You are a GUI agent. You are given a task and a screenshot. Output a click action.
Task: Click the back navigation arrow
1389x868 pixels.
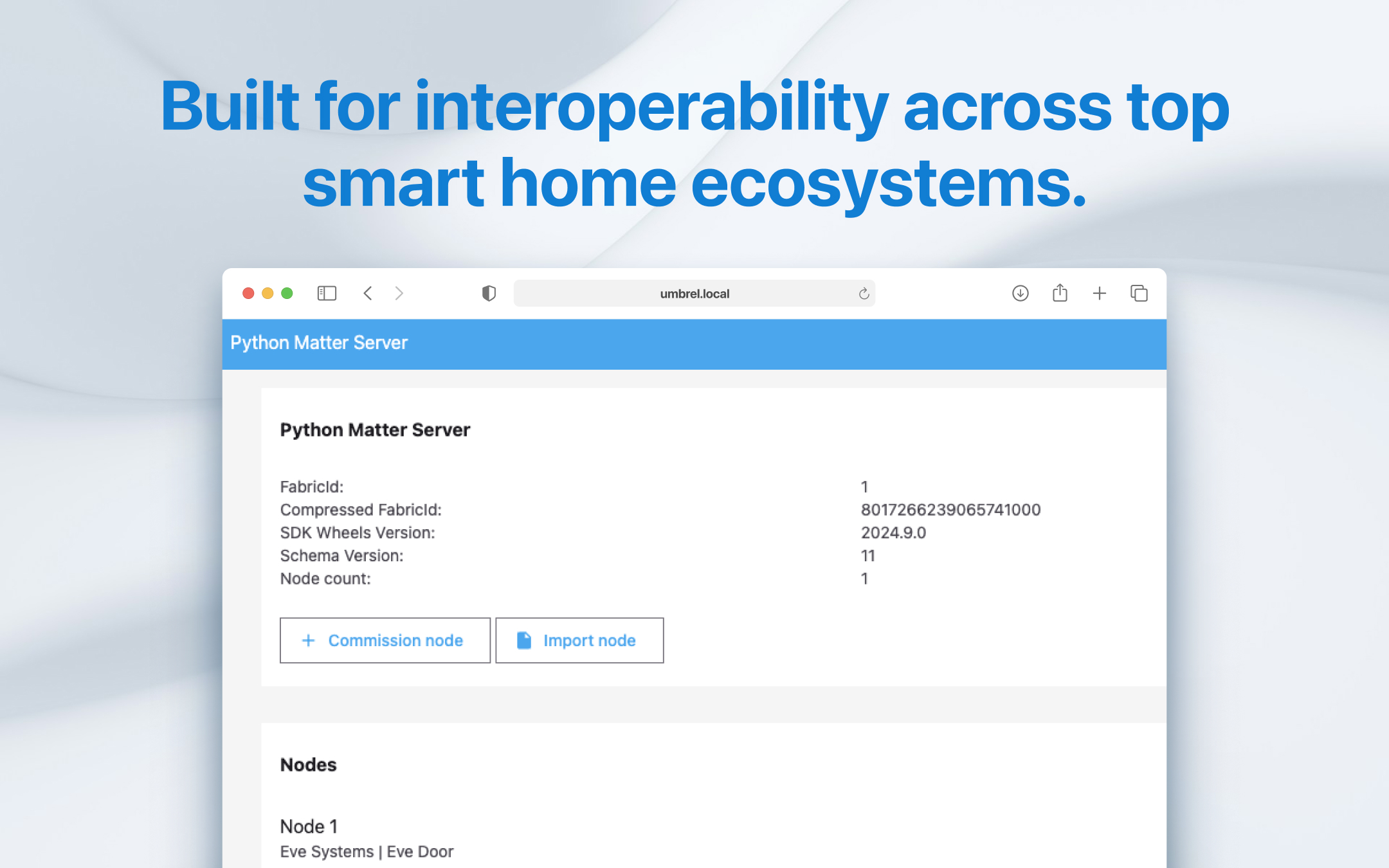tap(367, 293)
